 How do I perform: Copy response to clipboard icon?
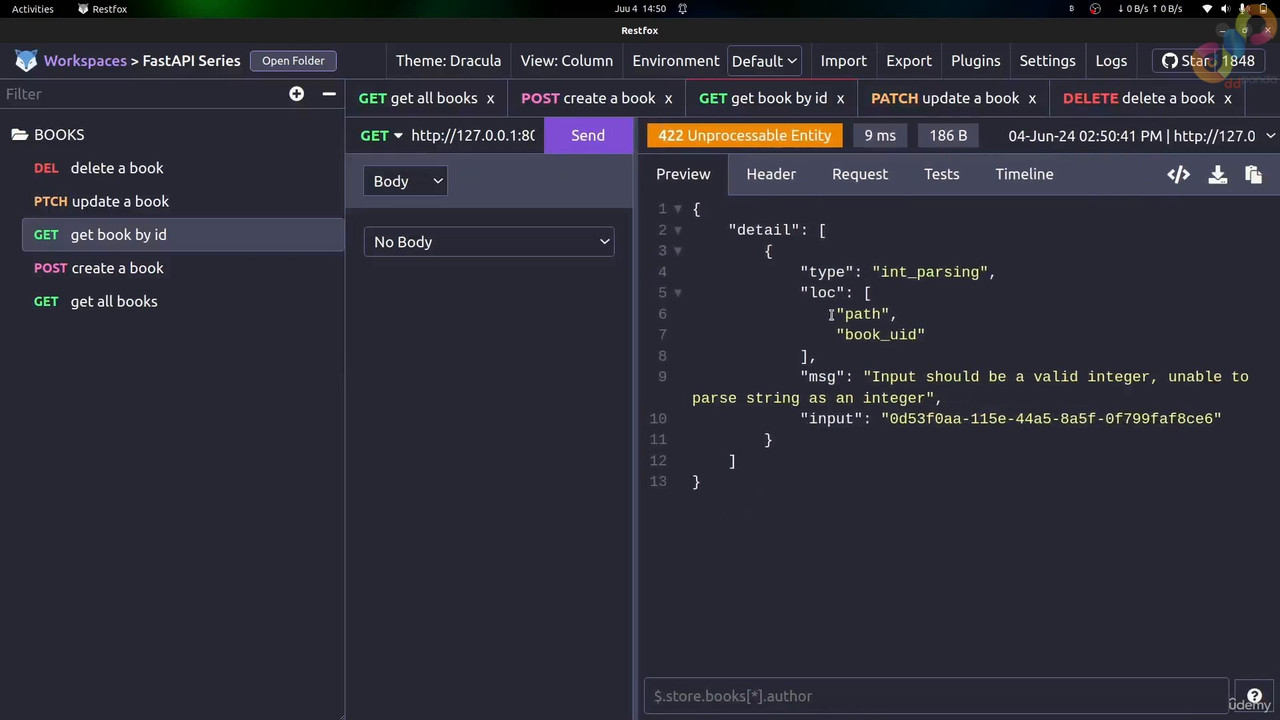(1253, 175)
